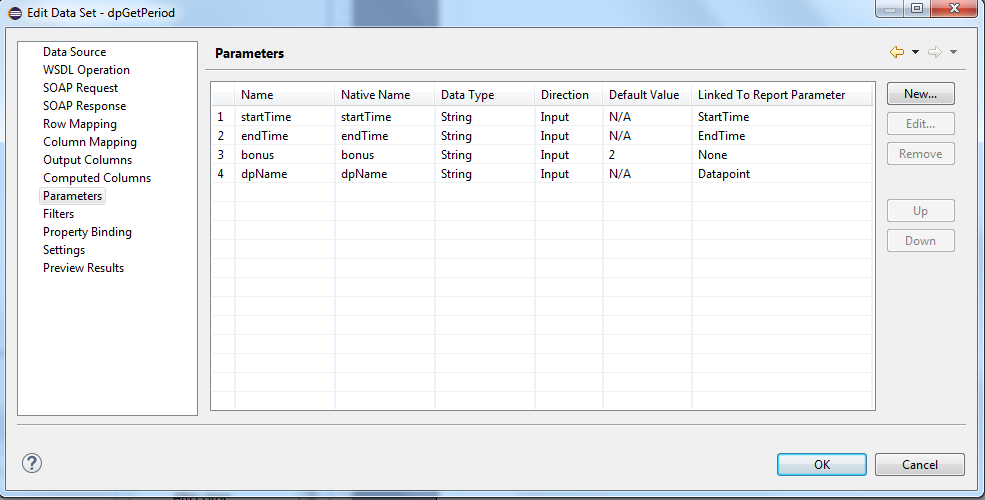
Task: Click the Eclipse icon in title bar
Action: pos(15,12)
